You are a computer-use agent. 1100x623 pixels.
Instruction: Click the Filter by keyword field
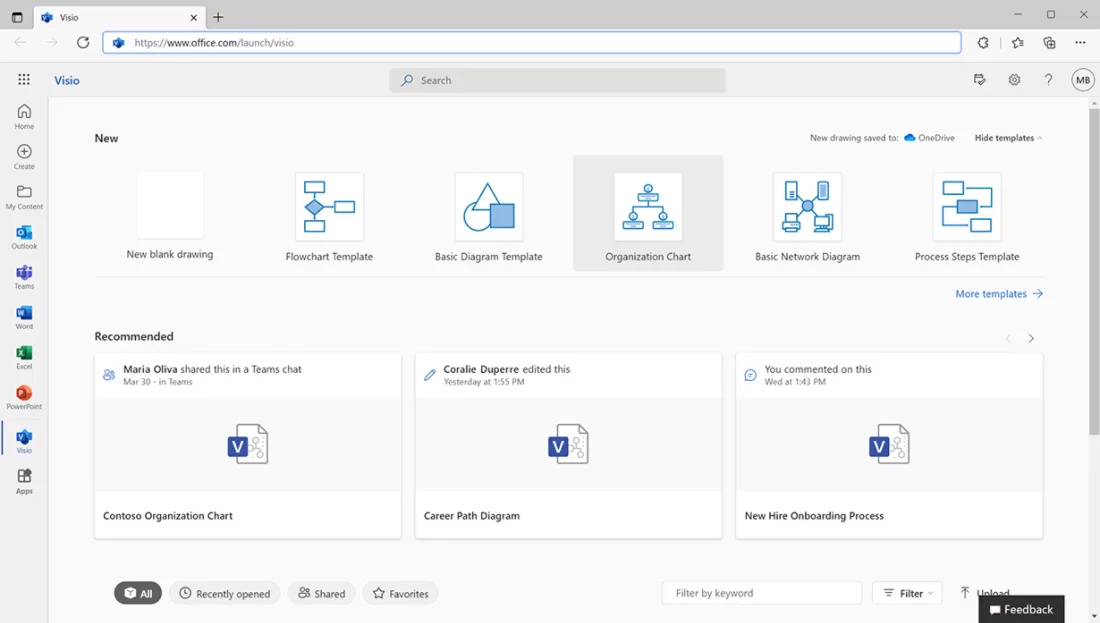tap(761, 593)
